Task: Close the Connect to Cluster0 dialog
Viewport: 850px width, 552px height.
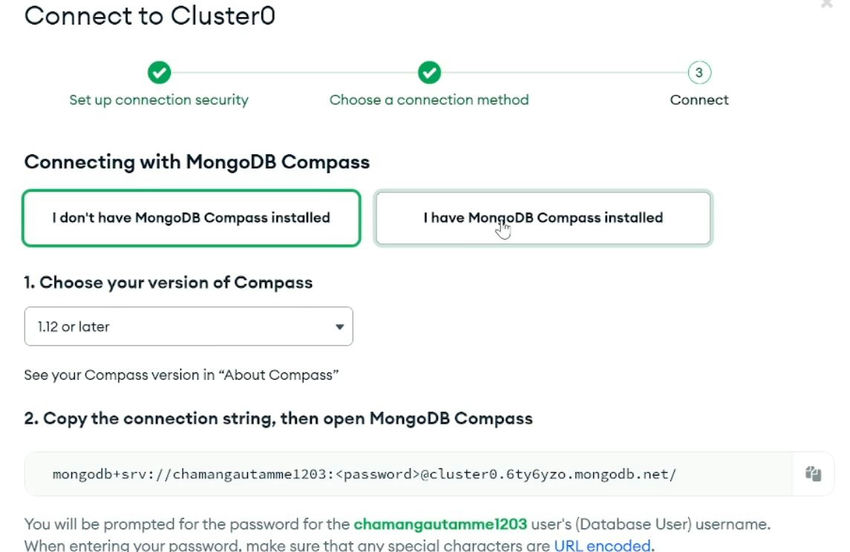Action: pyautogui.click(x=827, y=4)
